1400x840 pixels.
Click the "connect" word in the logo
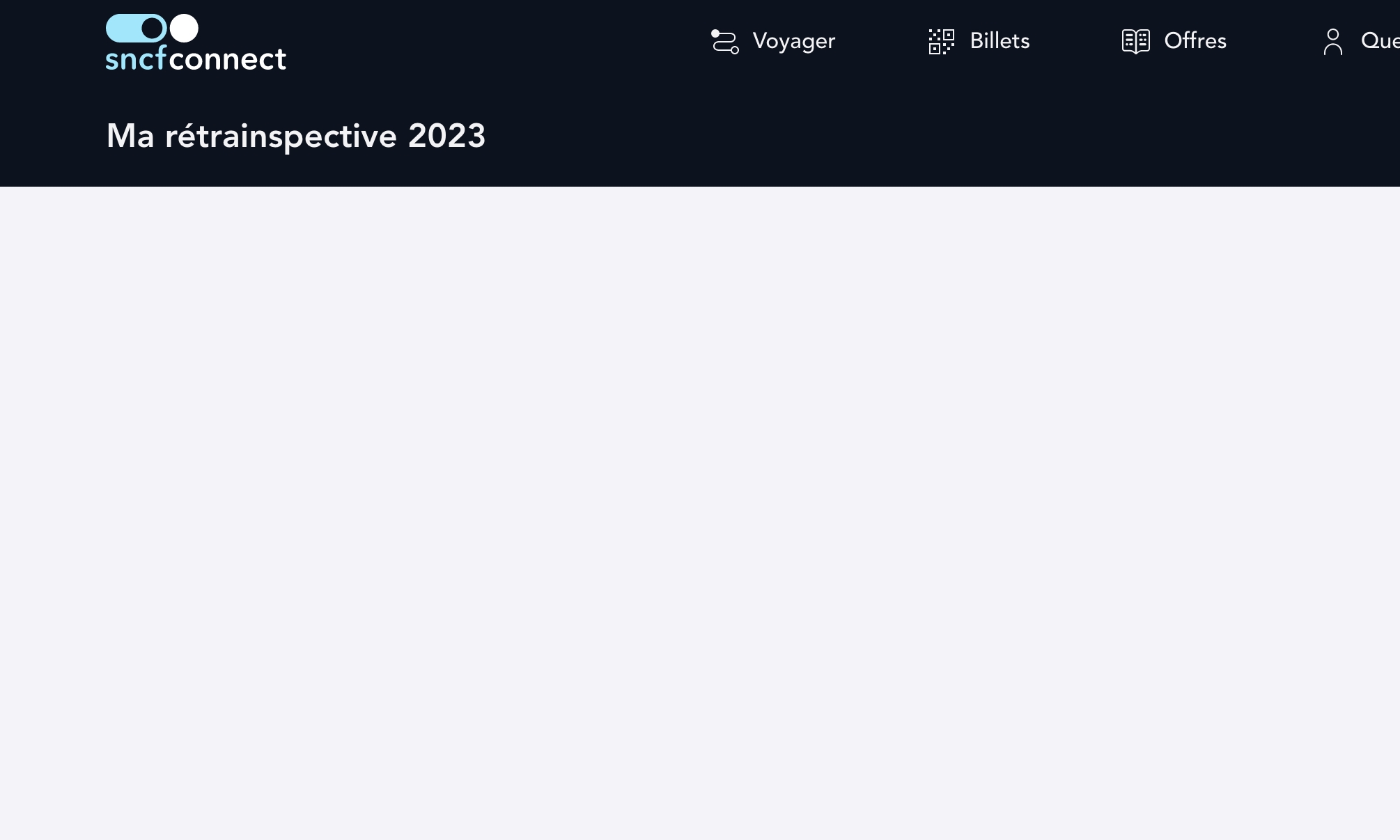pyautogui.click(x=227, y=59)
